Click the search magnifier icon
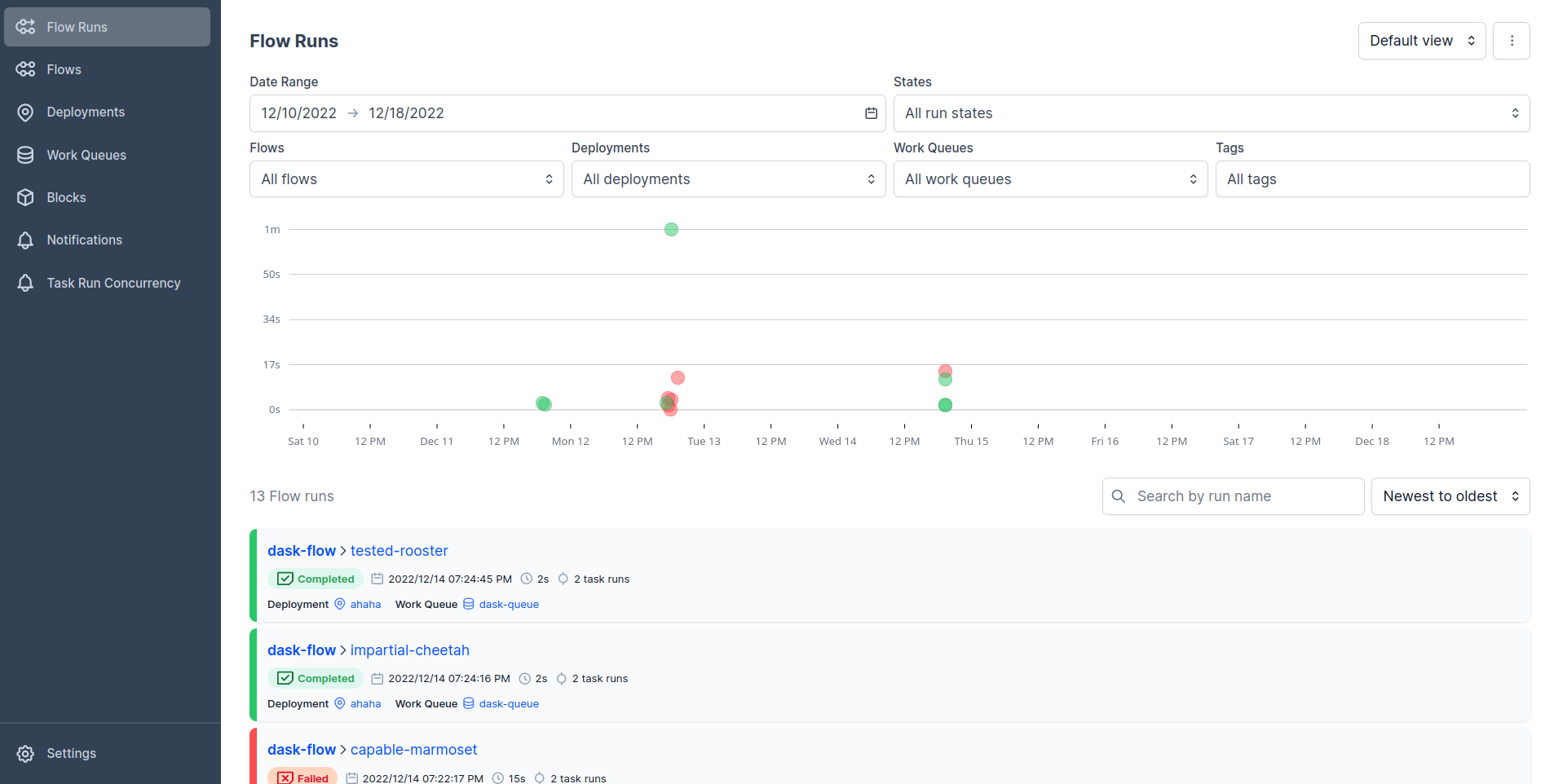 (1119, 496)
